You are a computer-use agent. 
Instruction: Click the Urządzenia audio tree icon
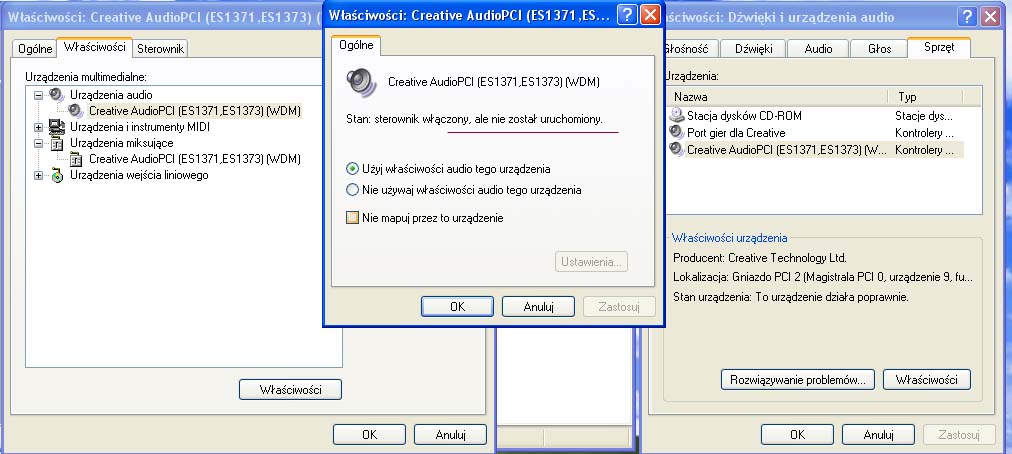tap(57, 95)
